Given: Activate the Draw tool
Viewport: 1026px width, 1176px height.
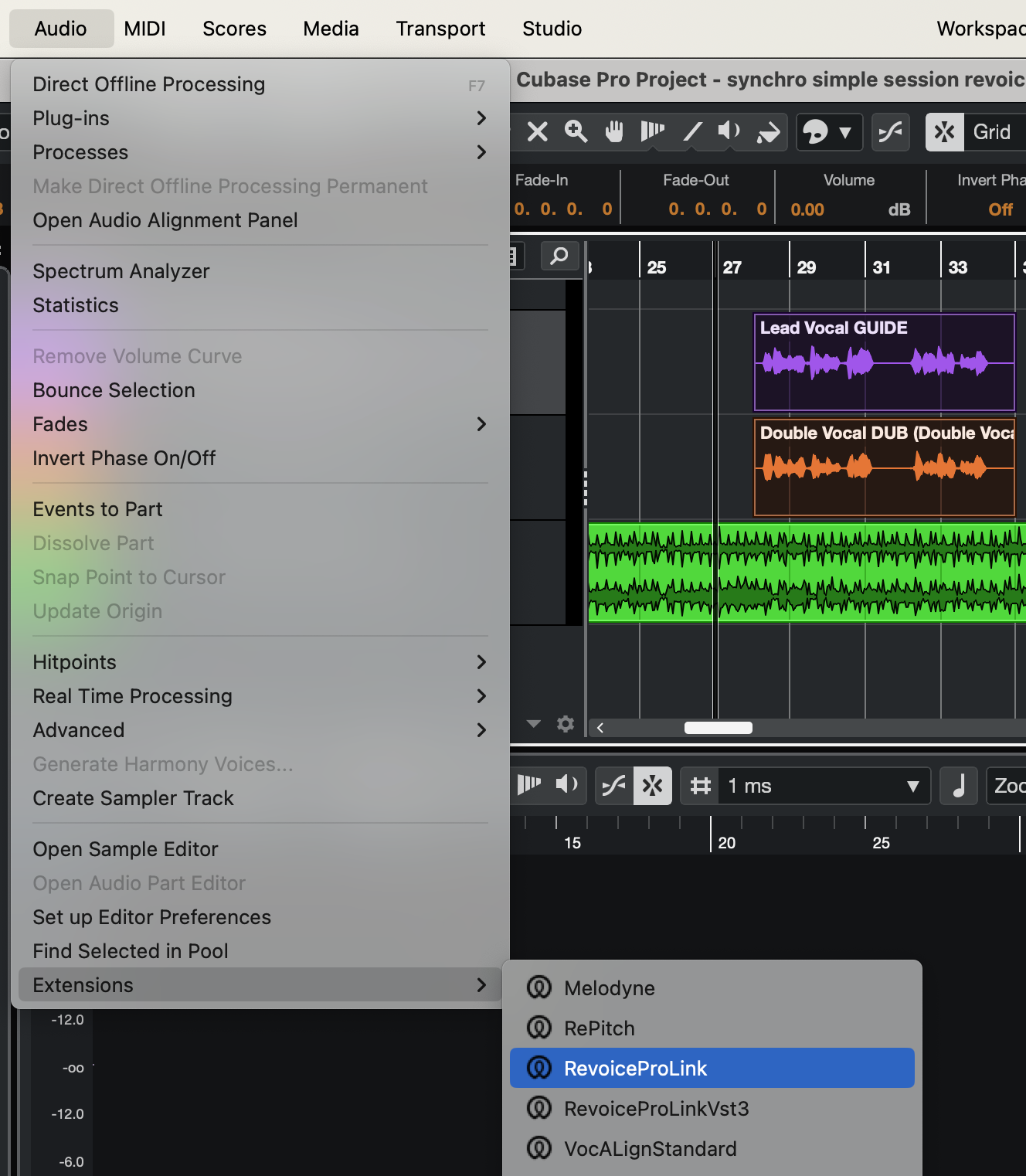Looking at the screenshot, I should point(691,132).
